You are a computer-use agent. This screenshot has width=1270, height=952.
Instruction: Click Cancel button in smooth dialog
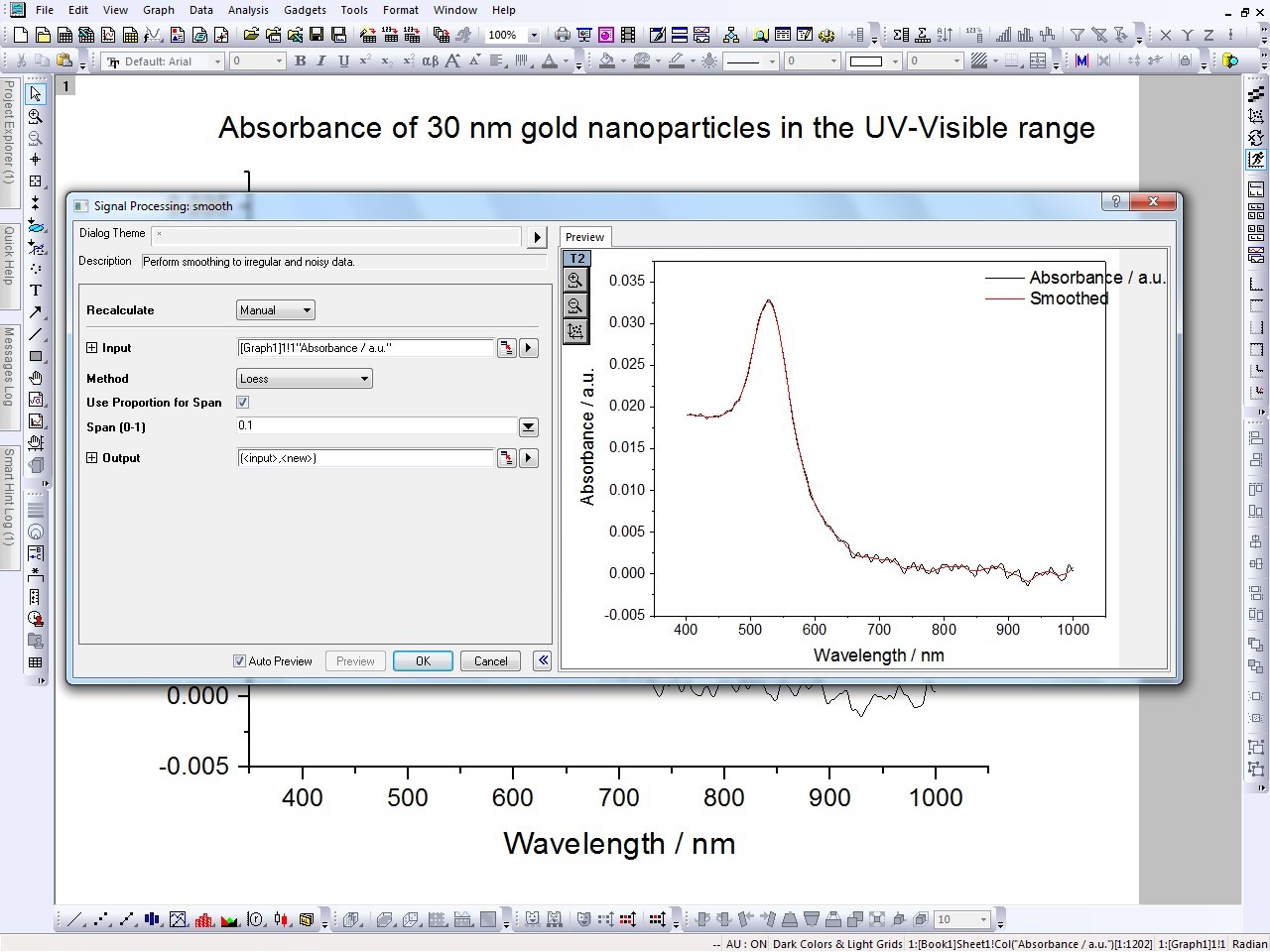490,661
